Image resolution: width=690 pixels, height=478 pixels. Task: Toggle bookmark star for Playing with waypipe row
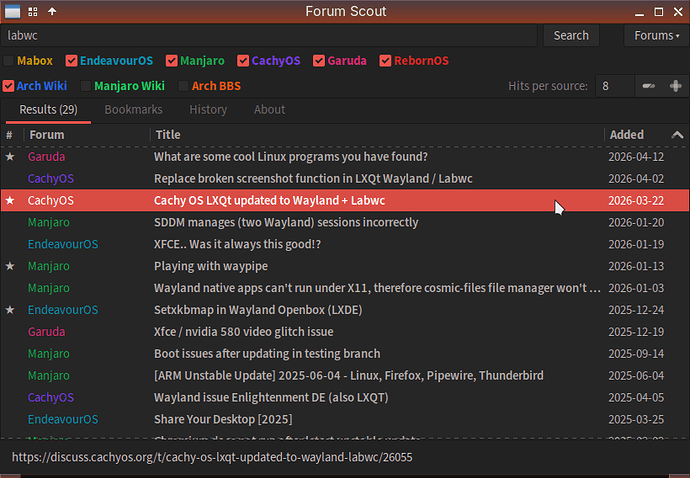click(x=10, y=266)
